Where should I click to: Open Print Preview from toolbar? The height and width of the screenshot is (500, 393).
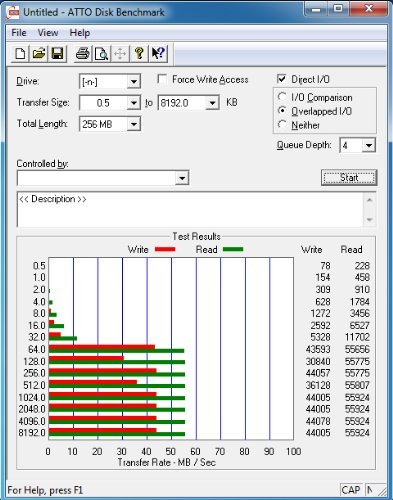101,53
